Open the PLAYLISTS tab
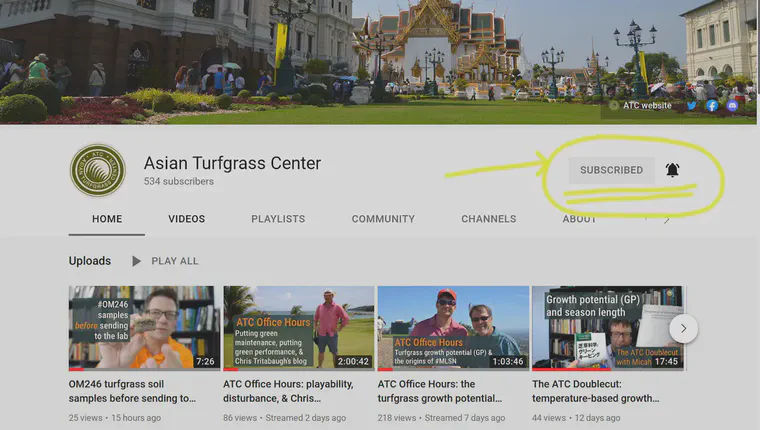760x430 pixels. [x=278, y=219]
